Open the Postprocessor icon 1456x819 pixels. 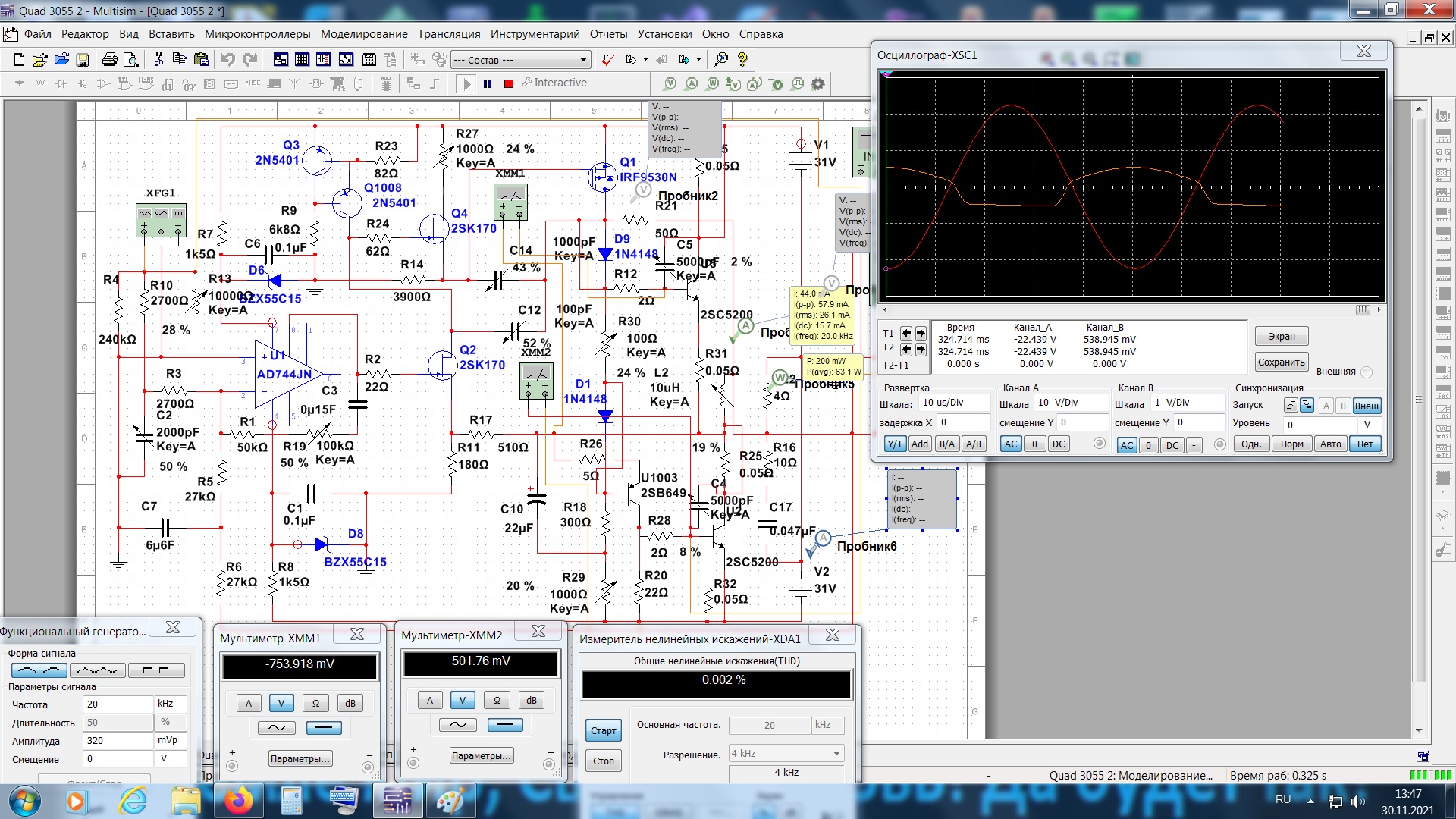[x=369, y=59]
